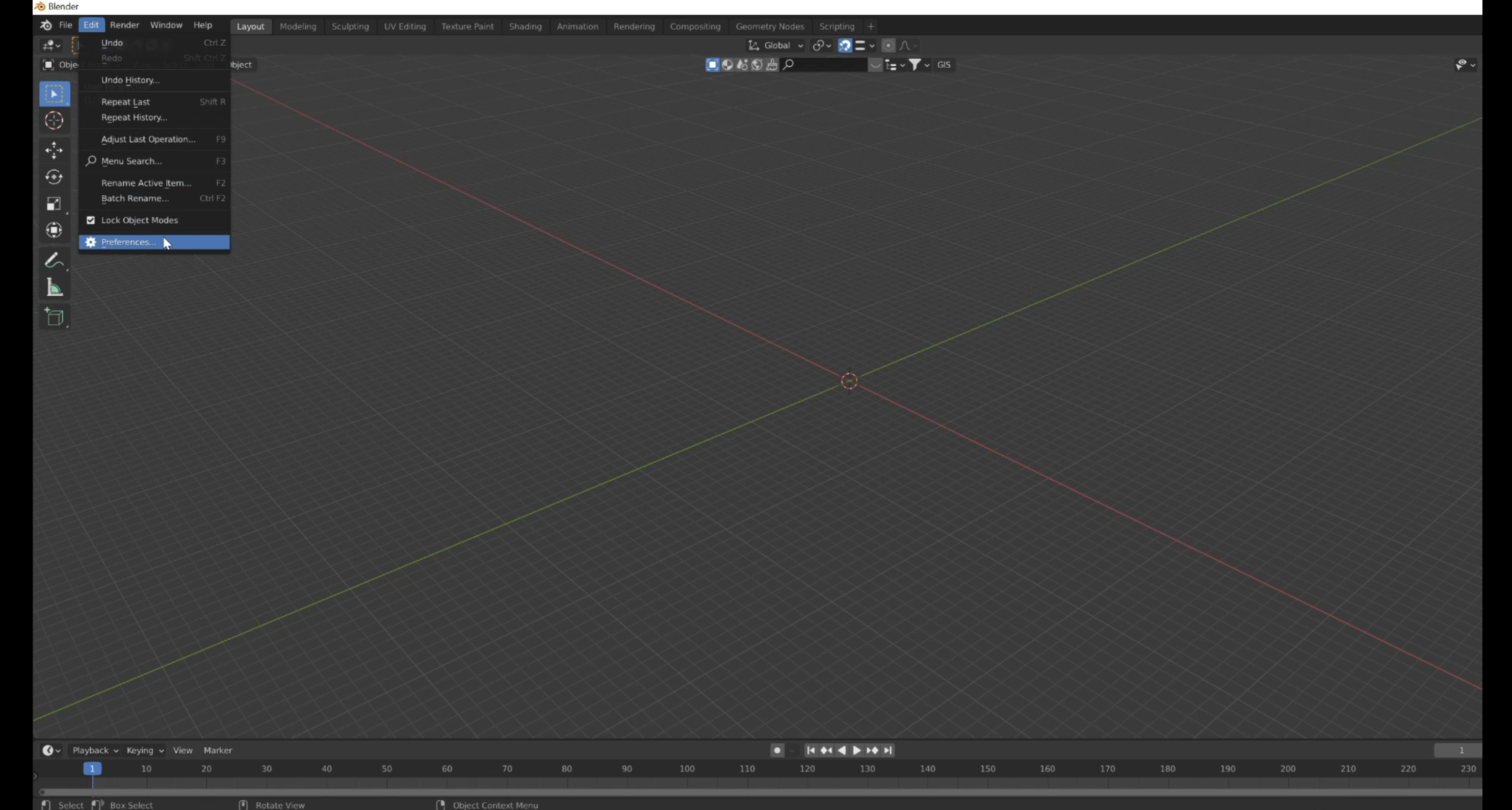Select the Rotate tool

point(54,177)
